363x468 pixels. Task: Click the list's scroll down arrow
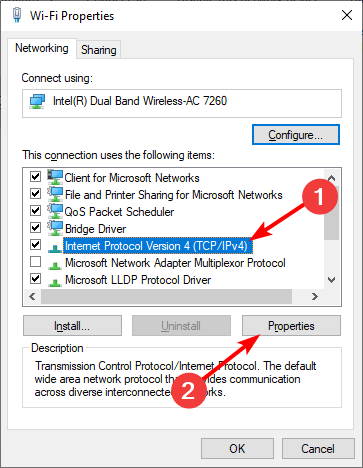pyautogui.click(x=331, y=280)
